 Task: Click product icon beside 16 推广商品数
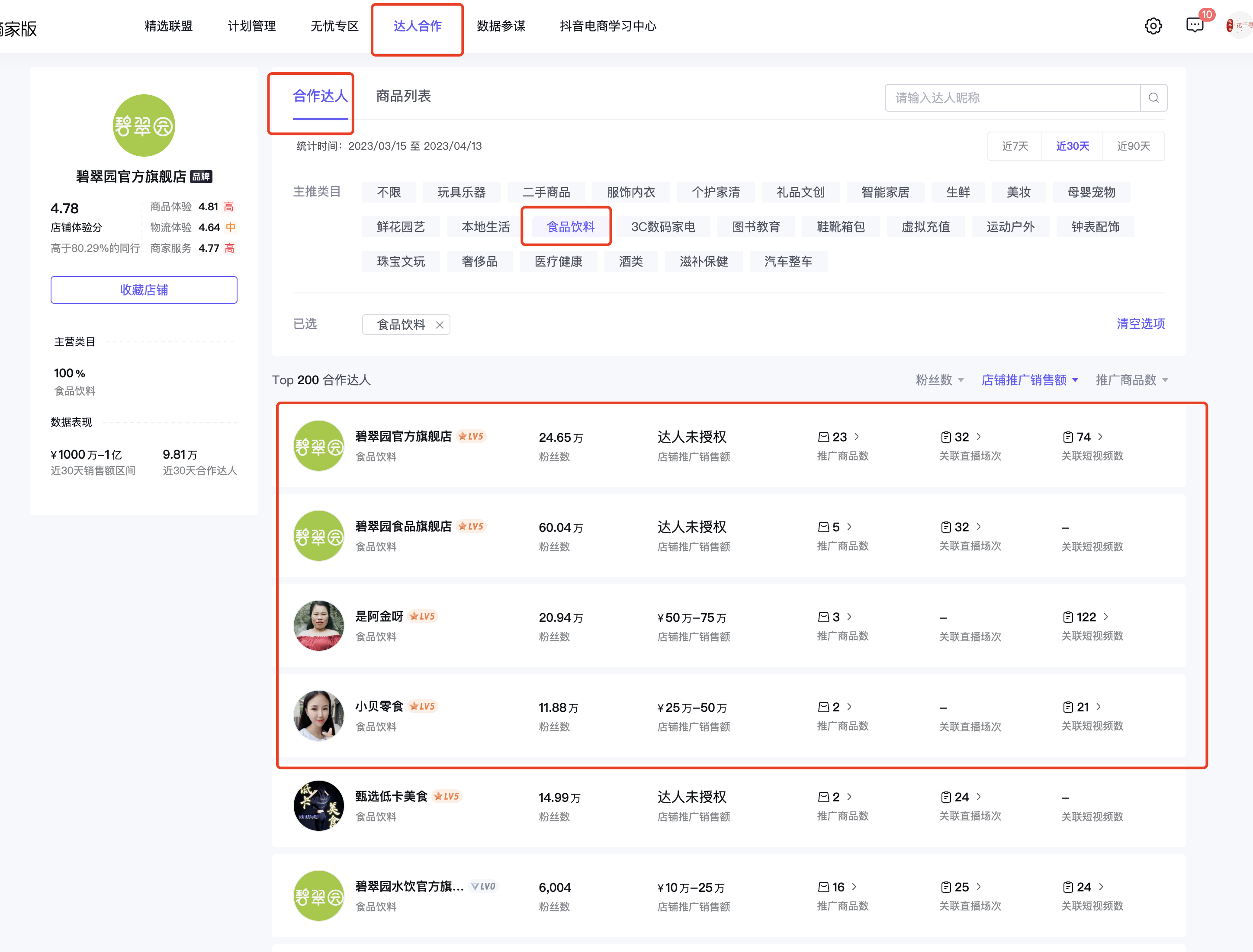[x=823, y=887]
